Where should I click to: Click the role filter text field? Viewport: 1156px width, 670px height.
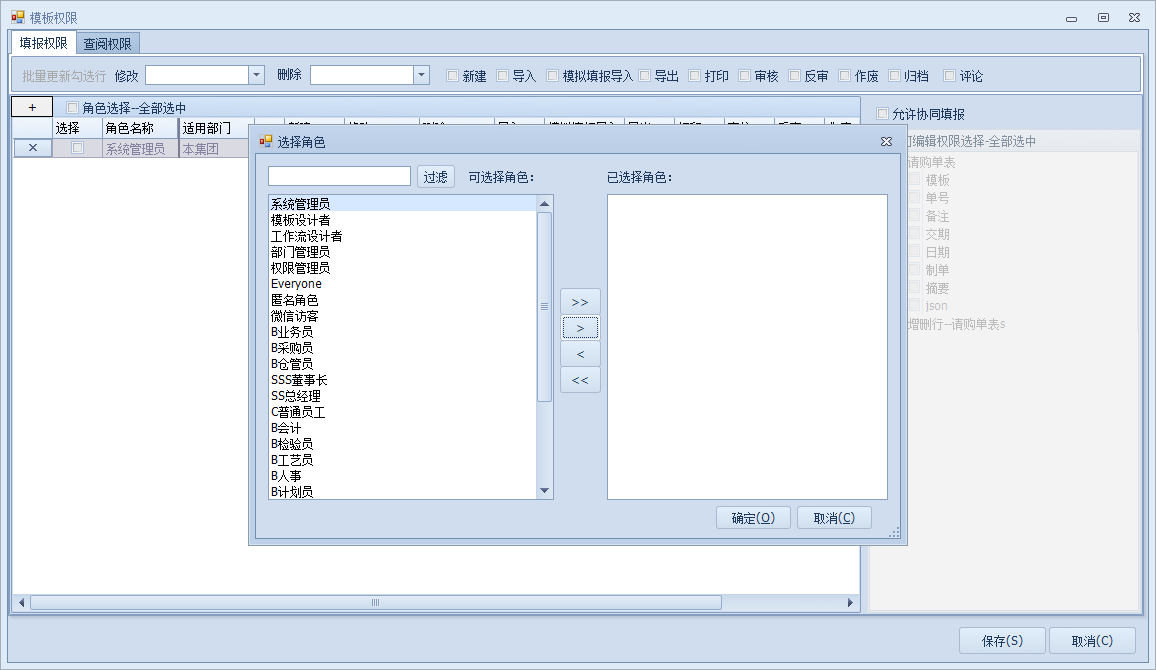[x=339, y=177]
